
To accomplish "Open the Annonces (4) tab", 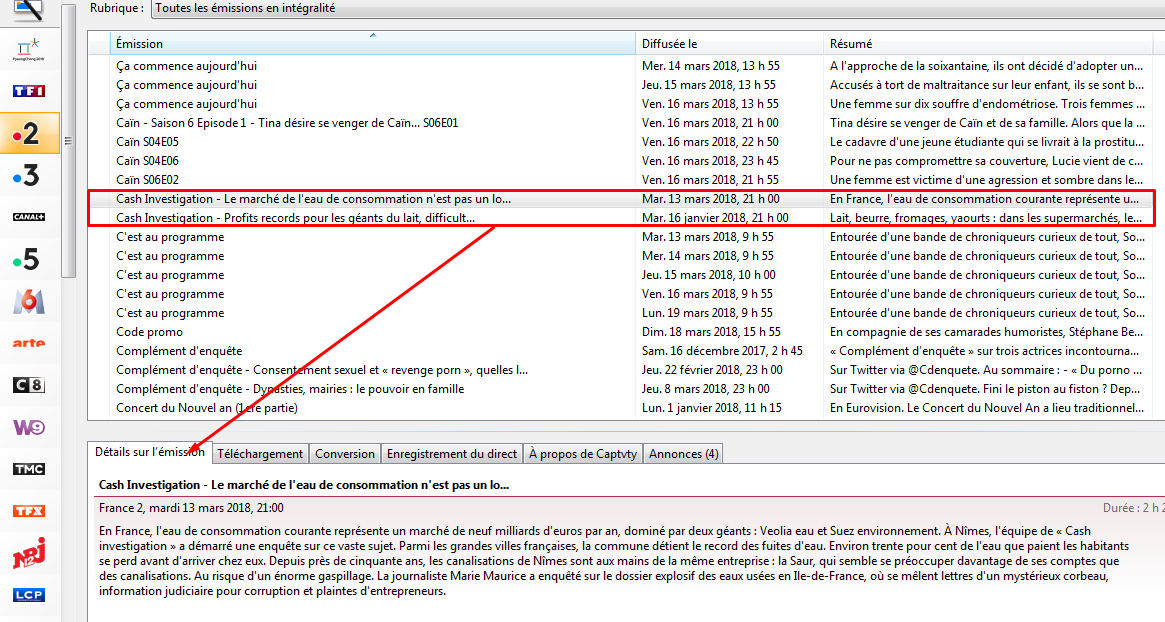I will (x=683, y=453).
